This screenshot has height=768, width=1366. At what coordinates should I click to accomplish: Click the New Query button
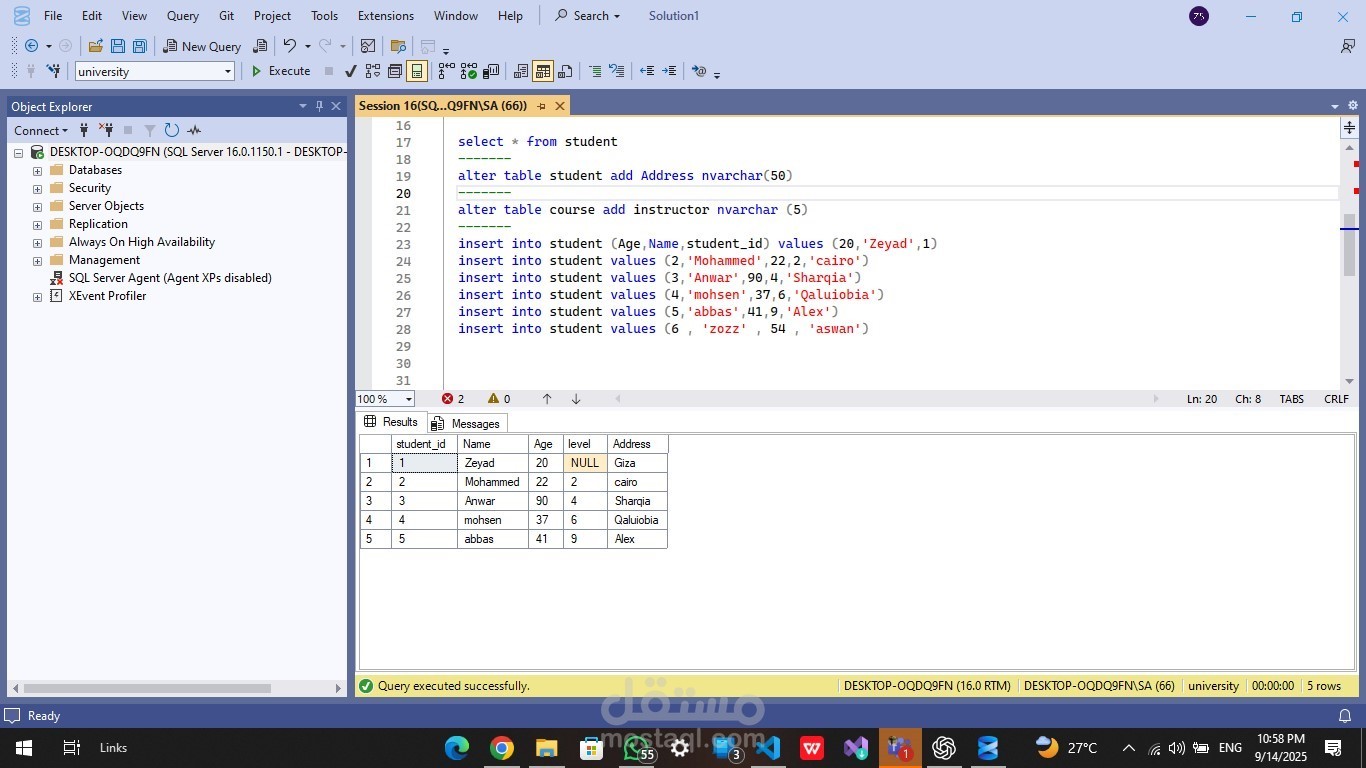(x=202, y=46)
